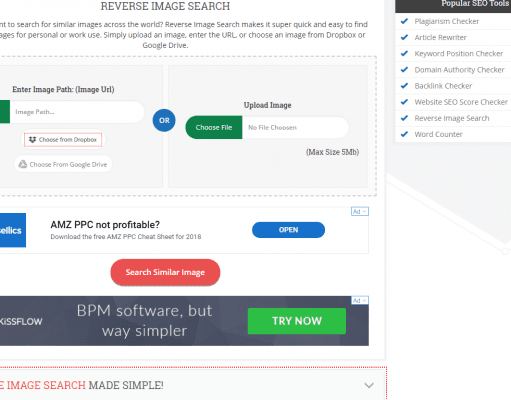Click TRY NOW on Kissflow ad
Screen dimensions: 511x400
tap(297, 321)
